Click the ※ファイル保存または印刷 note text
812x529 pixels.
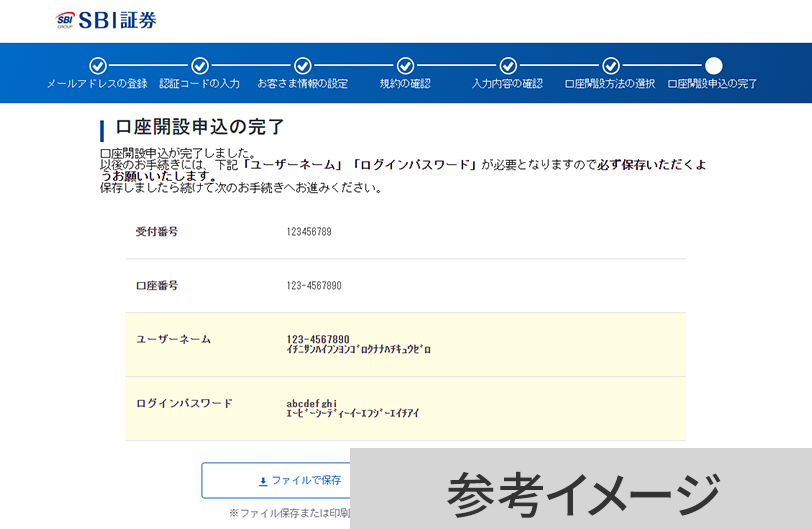click(288, 513)
